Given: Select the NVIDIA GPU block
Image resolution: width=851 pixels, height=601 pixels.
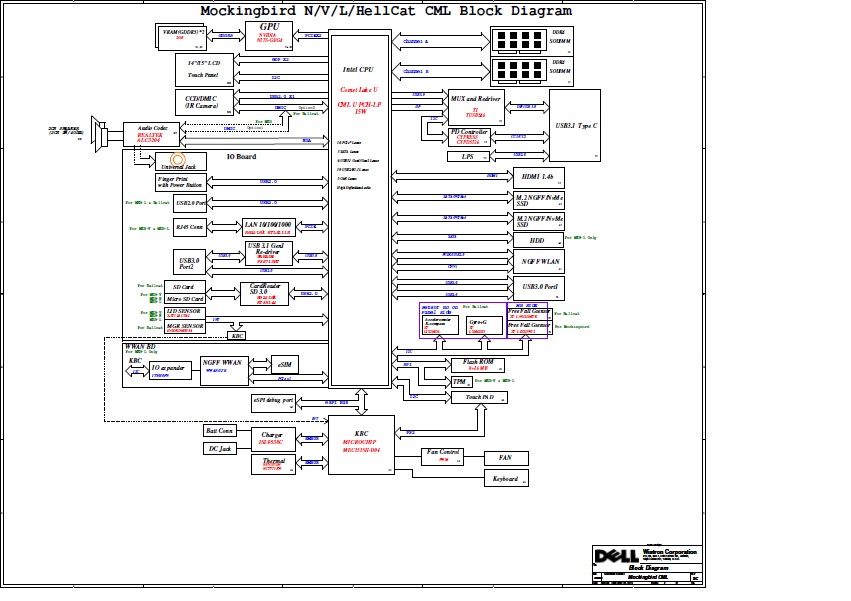Looking at the screenshot, I should (270, 36).
